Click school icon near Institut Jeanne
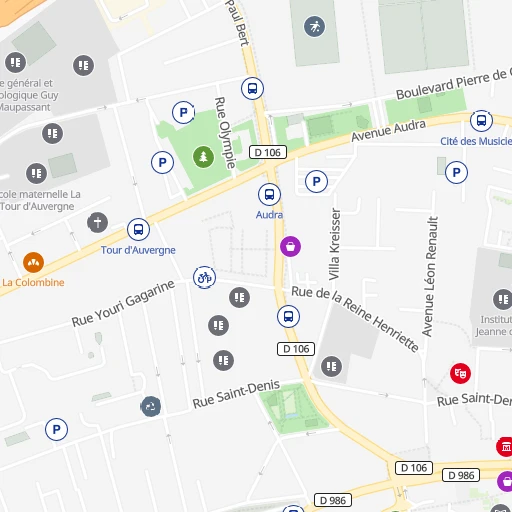The width and height of the screenshot is (512, 512). click(x=503, y=299)
